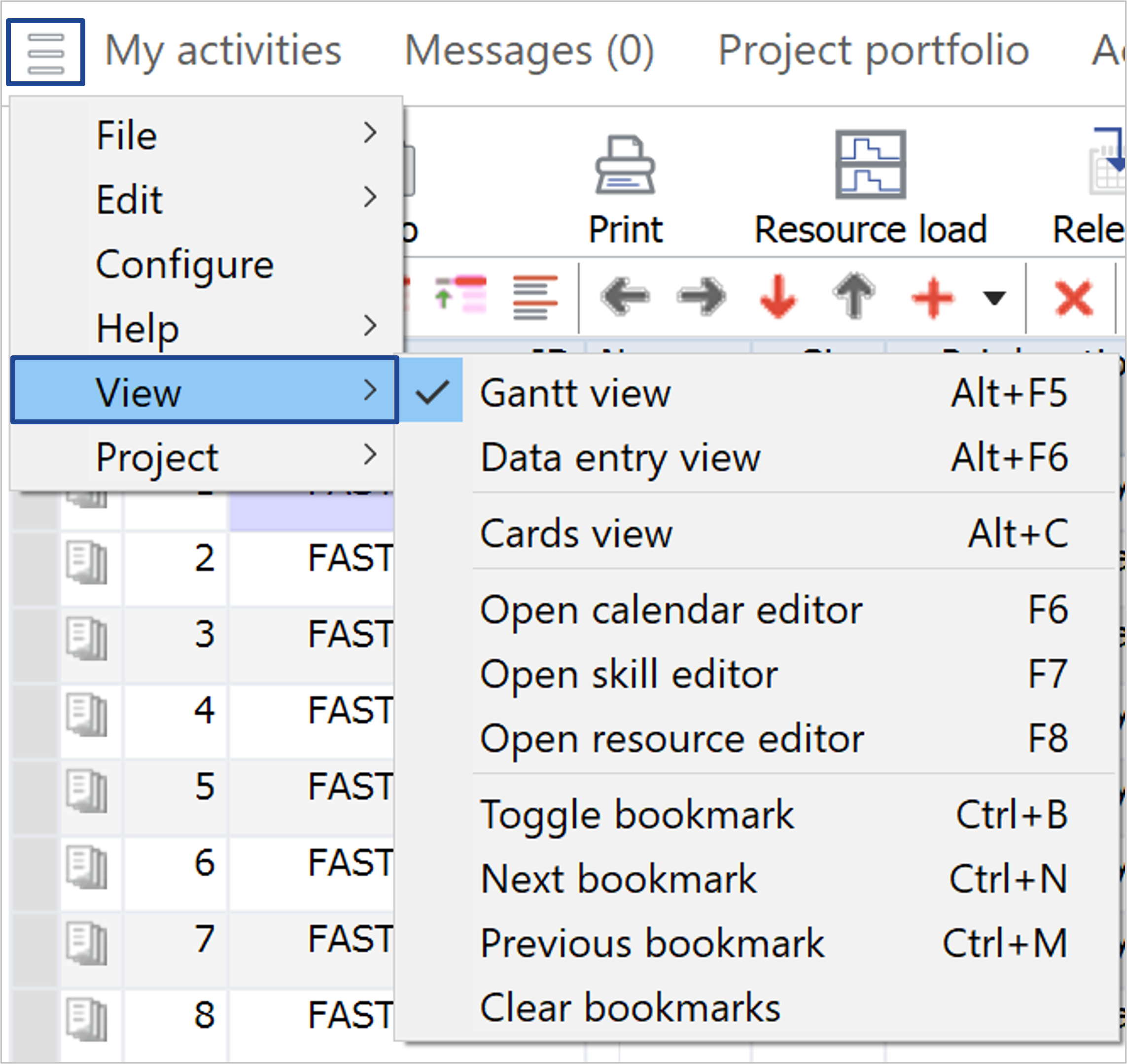Click the pink task hierarchy icon
The width and height of the screenshot is (1127, 1064).
click(x=460, y=295)
